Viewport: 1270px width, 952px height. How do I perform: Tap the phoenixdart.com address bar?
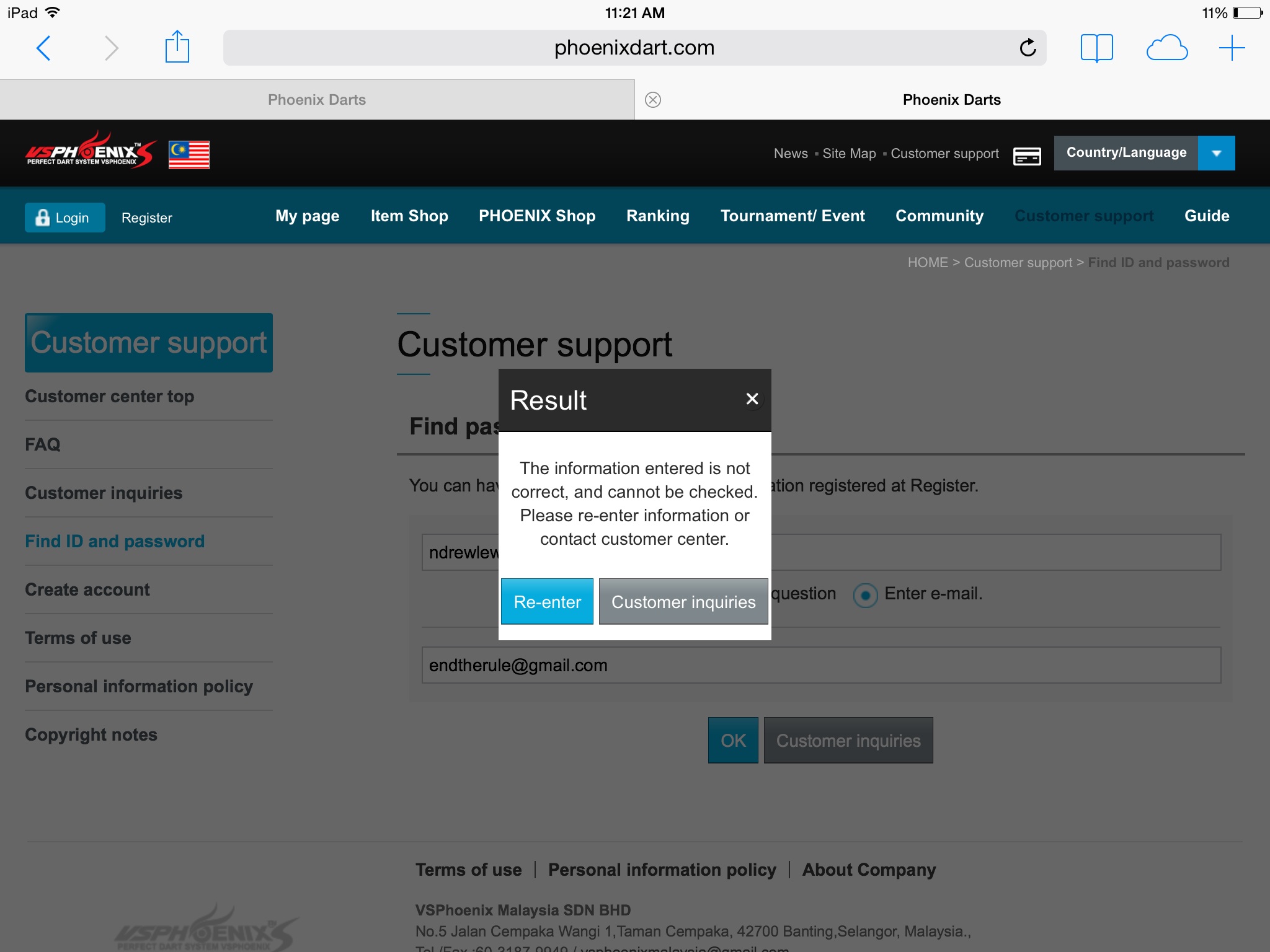(634, 48)
